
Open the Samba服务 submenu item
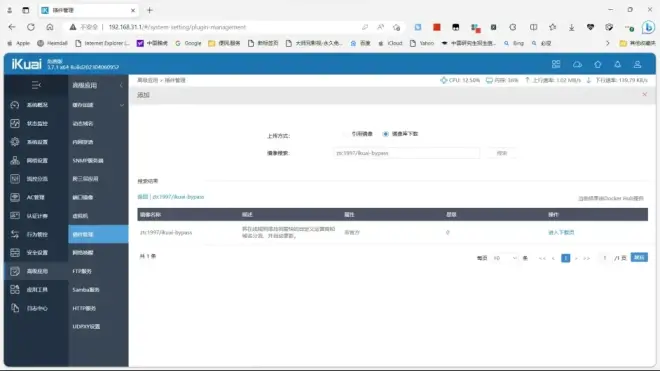pos(86,290)
